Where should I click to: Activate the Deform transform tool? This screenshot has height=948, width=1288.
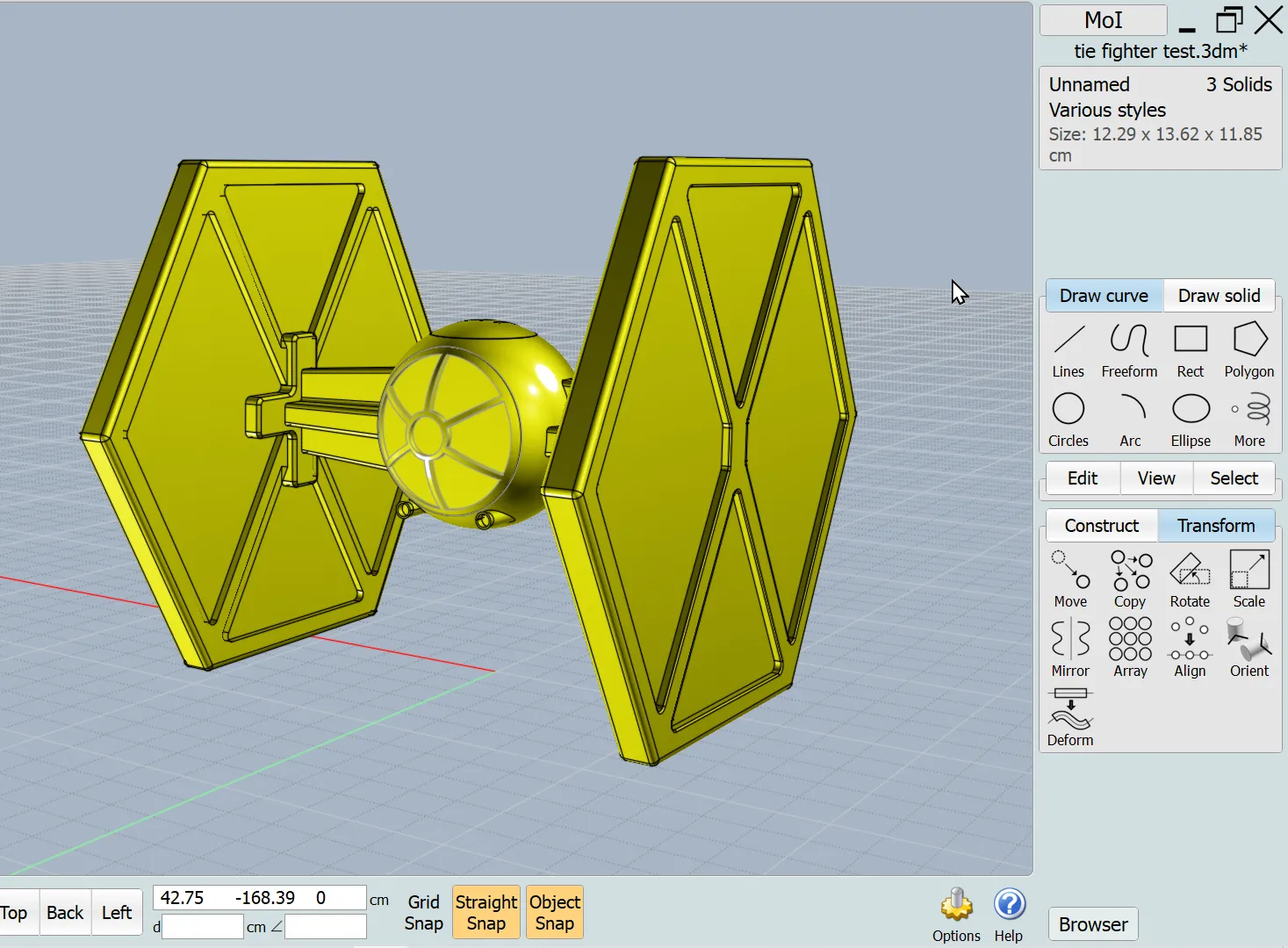(x=1070, y=718)
